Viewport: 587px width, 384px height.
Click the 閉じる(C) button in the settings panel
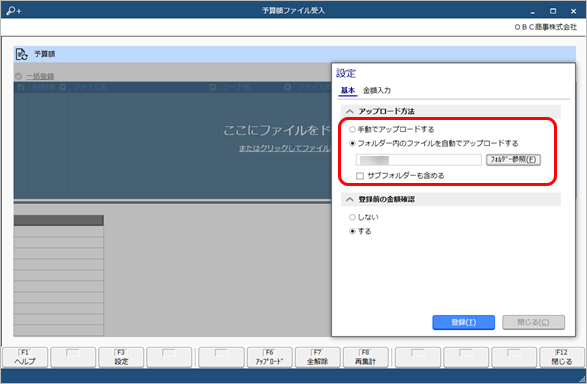(533, 323)
